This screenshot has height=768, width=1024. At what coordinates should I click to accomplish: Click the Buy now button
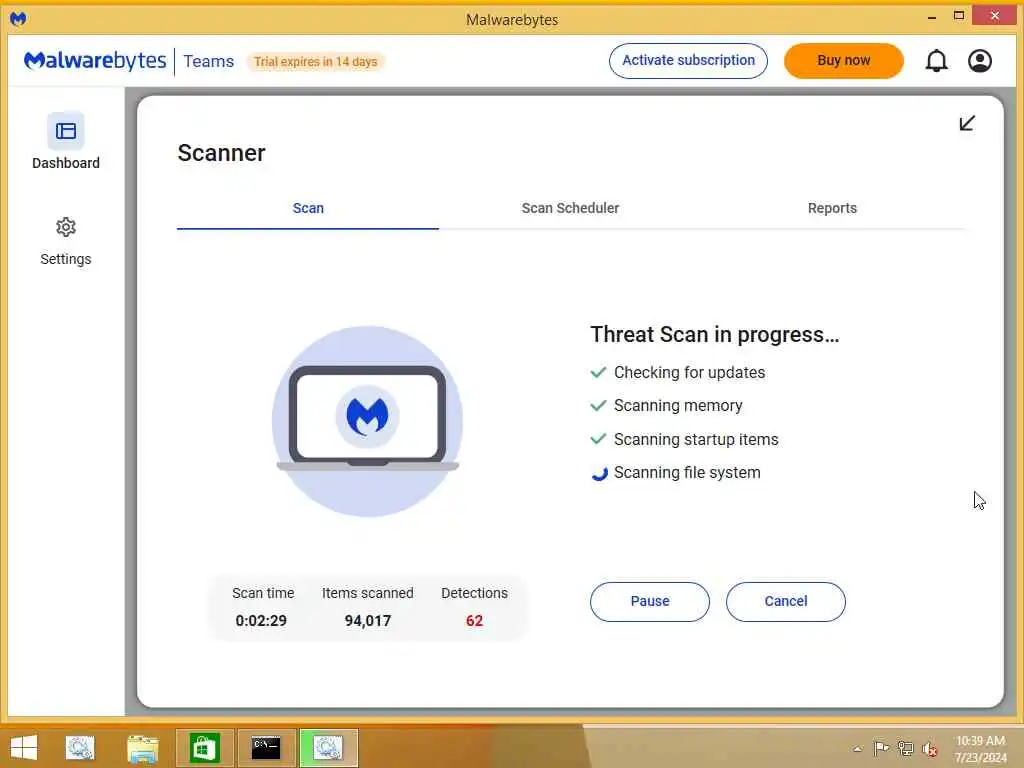[844, 61]
